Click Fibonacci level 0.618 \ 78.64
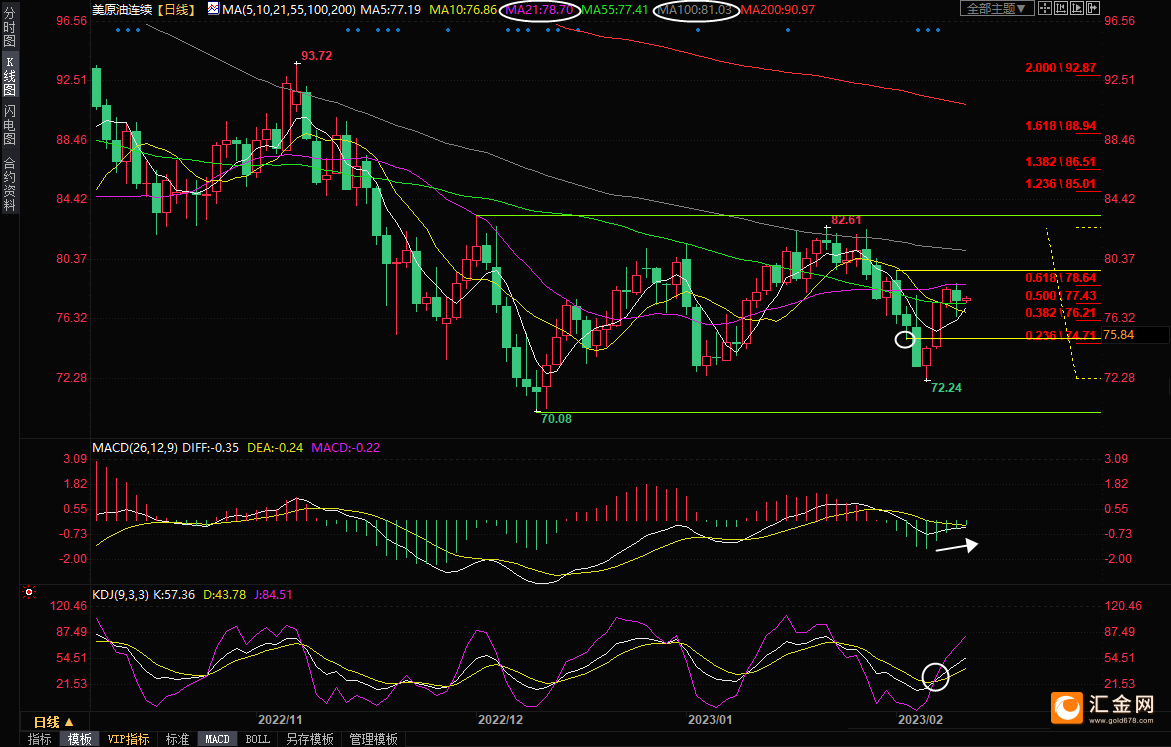This screenshot has height=747, width=1171. click(x=1060, y=278)
